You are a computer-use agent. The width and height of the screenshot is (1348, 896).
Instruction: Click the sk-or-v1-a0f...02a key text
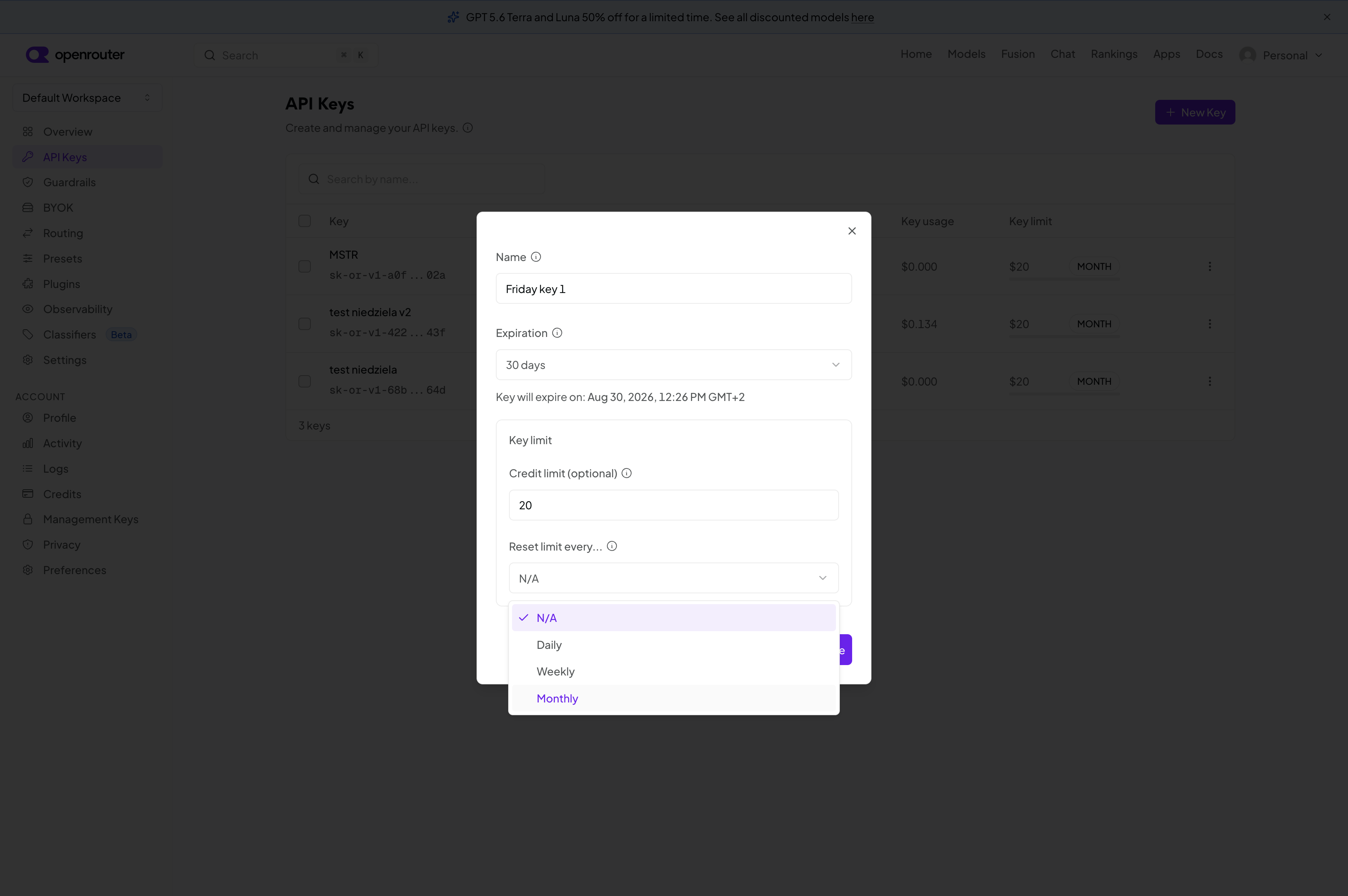click(387, 275)
